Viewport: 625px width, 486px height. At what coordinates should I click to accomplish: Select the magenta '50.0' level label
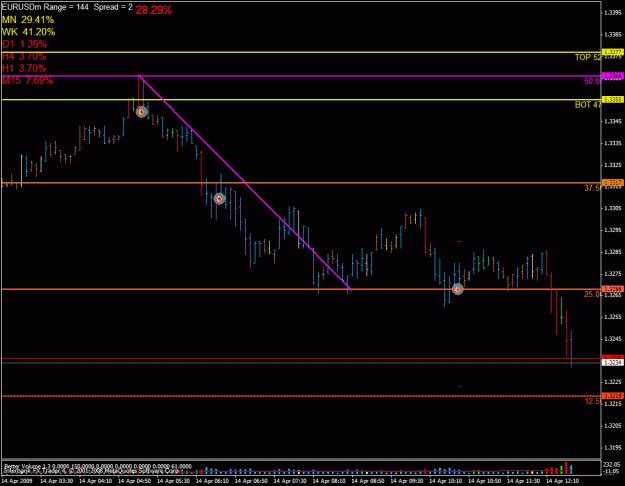pyautogui.click(x=592, y=81)
